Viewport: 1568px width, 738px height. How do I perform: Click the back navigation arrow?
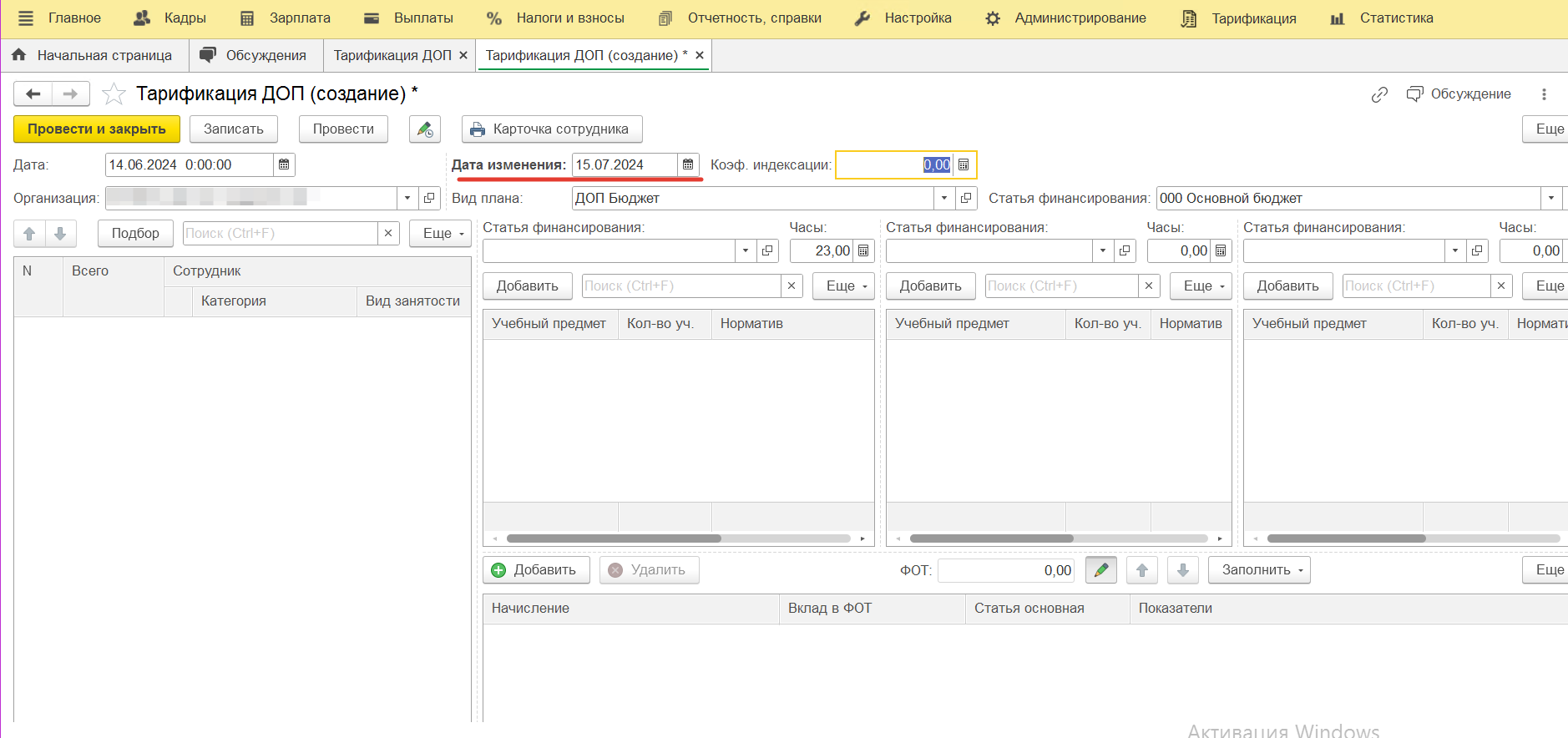coord(33,94)
